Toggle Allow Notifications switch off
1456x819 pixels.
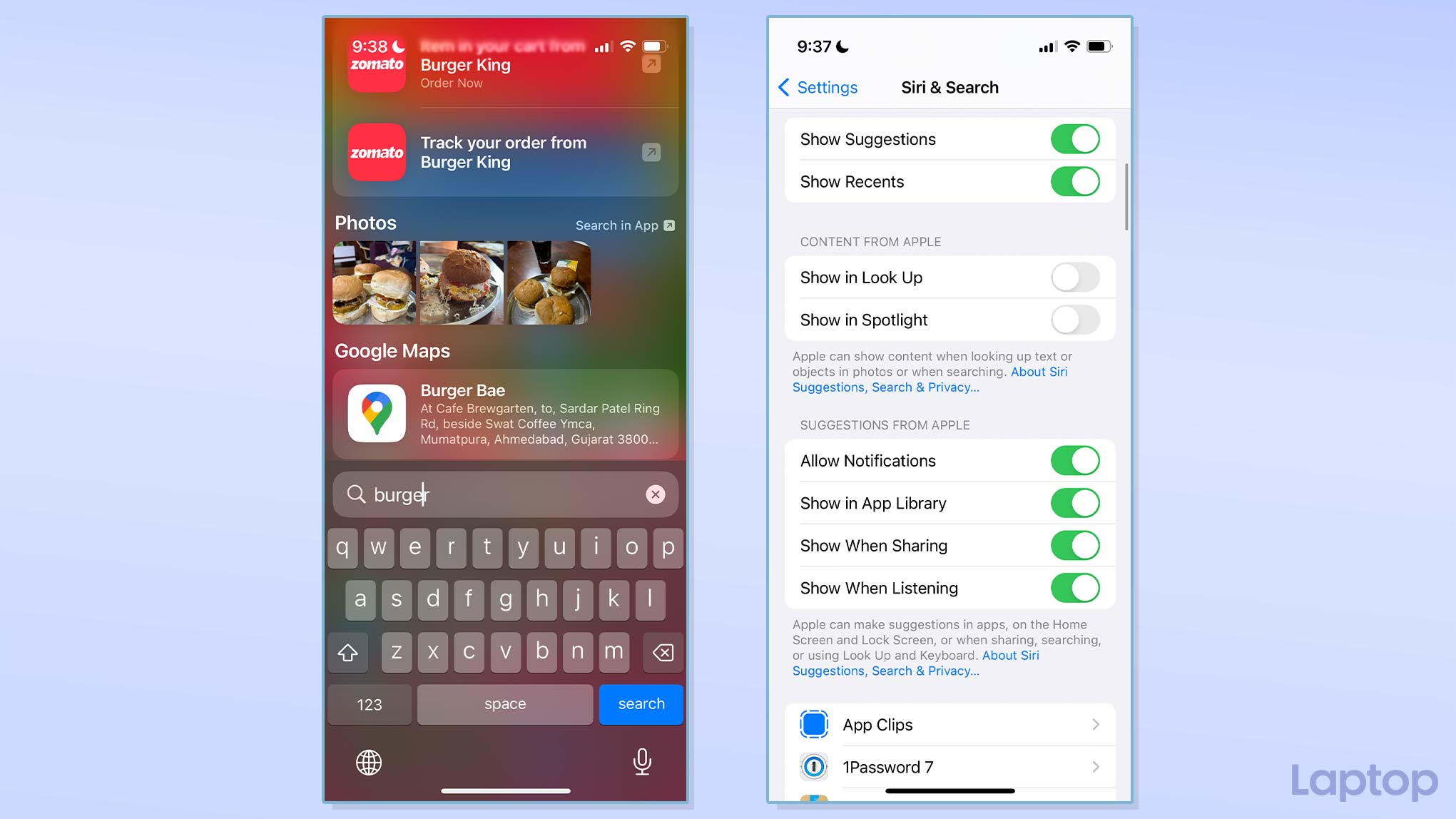tap(1075, 460)
